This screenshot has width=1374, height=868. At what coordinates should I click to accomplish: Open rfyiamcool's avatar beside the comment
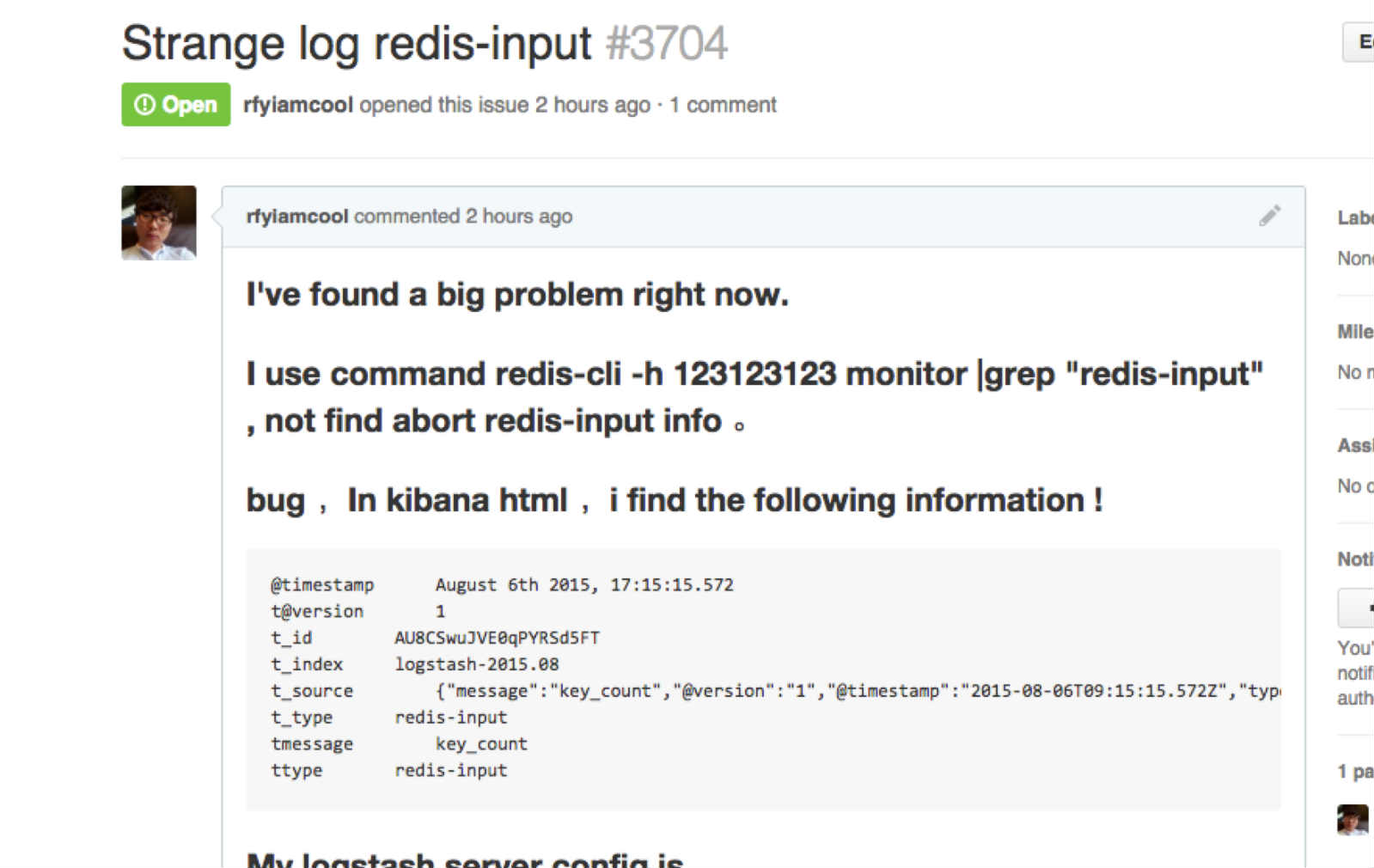(x=159, y=223)
